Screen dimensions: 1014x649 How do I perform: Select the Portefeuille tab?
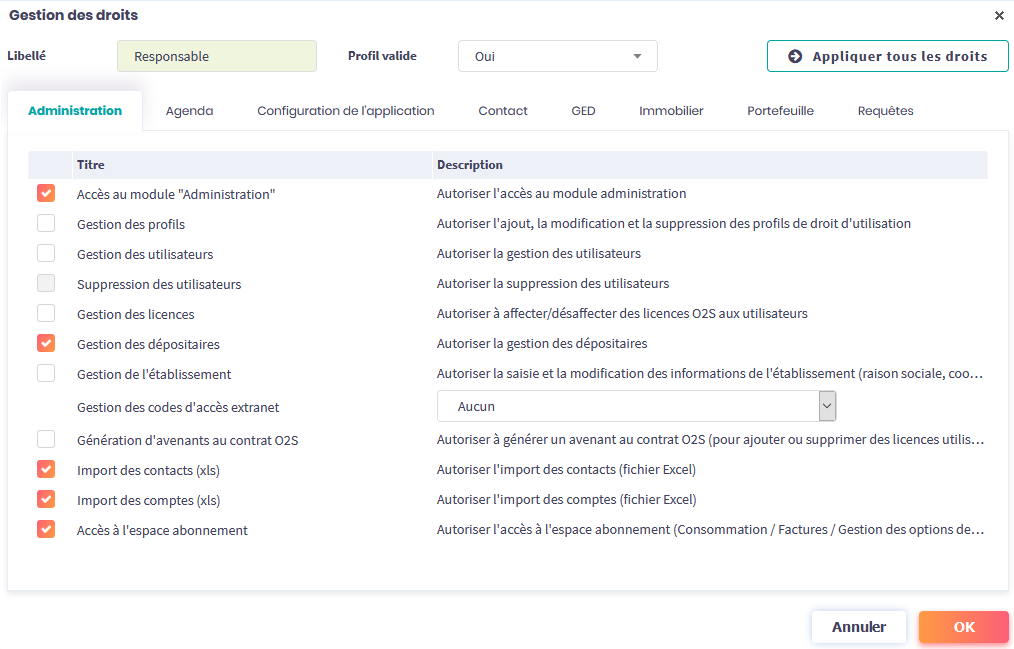[780, 111]
